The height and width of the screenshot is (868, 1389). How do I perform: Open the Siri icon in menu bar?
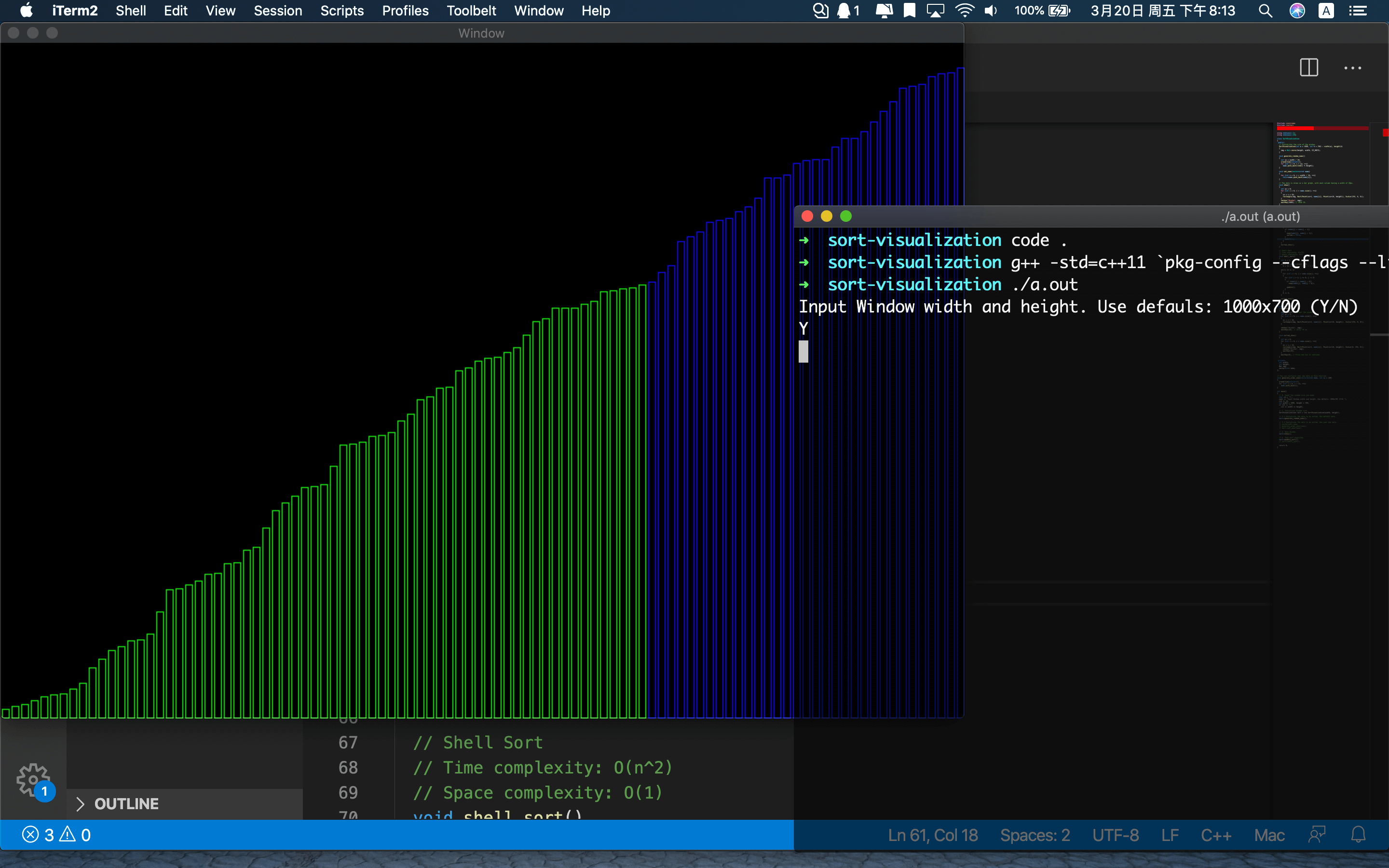(x=1296, y=10)
